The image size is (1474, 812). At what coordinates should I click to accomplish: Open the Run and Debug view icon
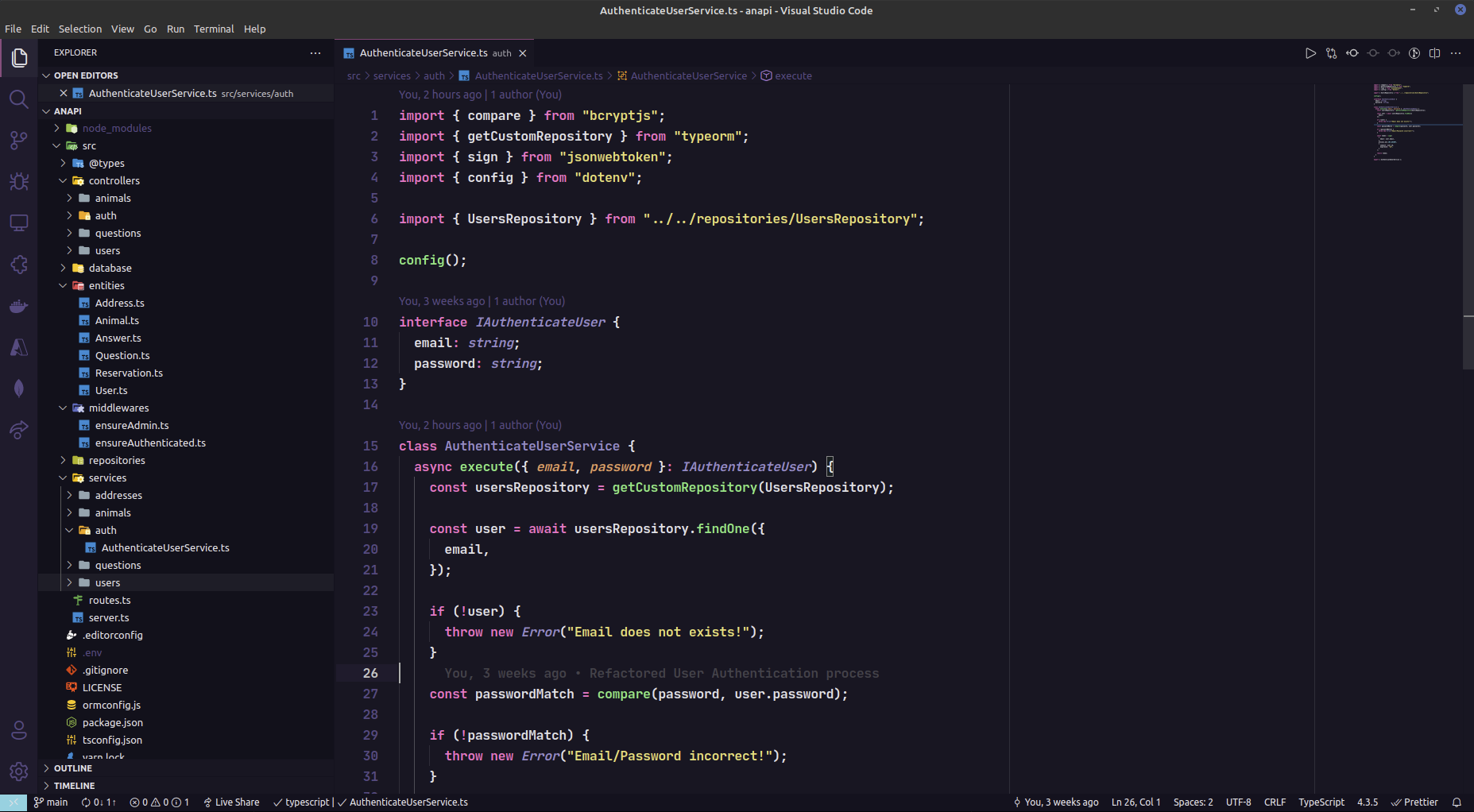[x=19, y=182]
